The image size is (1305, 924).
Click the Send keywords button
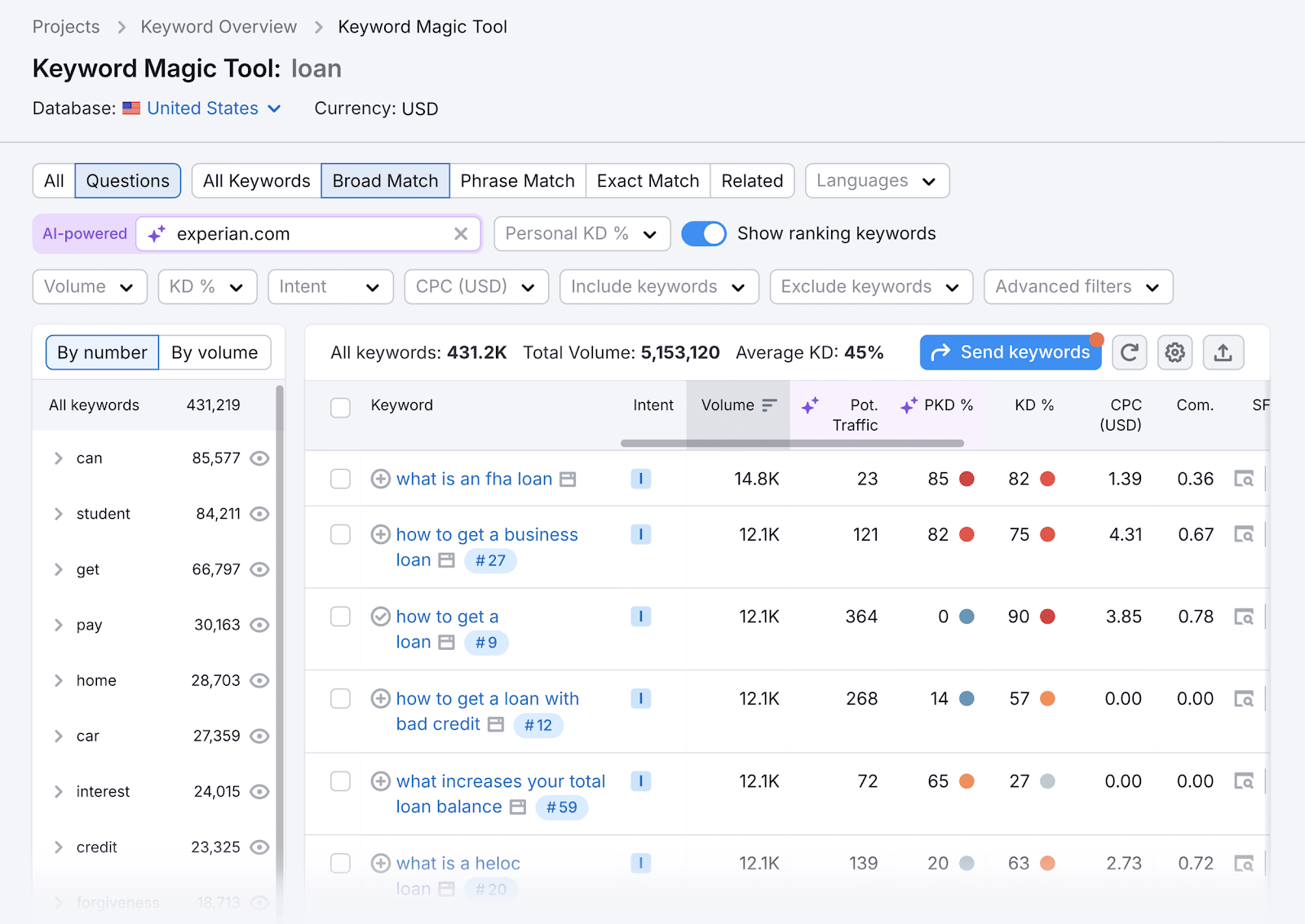1010,352
